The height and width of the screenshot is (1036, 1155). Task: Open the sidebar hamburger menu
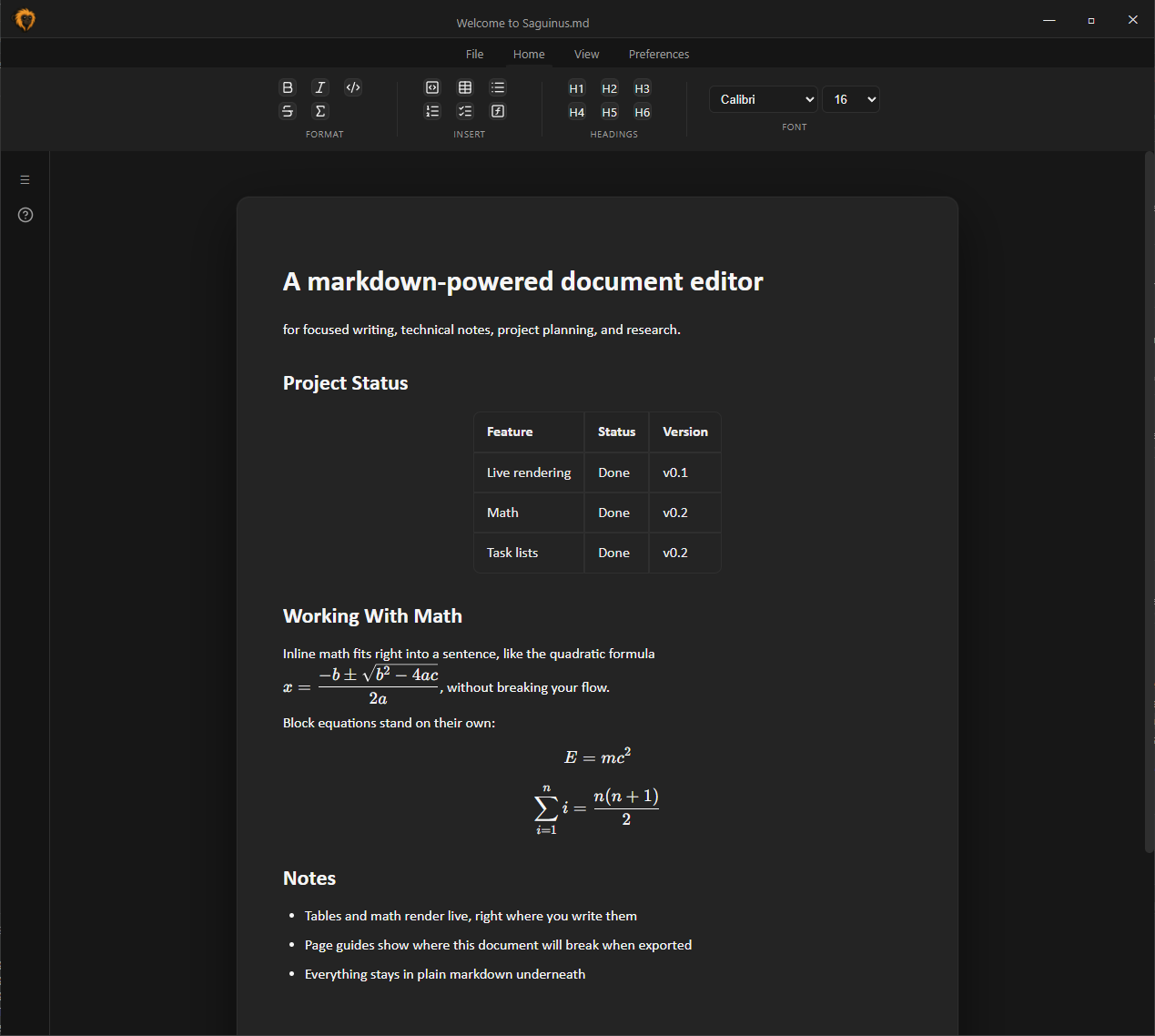(25, 179)
